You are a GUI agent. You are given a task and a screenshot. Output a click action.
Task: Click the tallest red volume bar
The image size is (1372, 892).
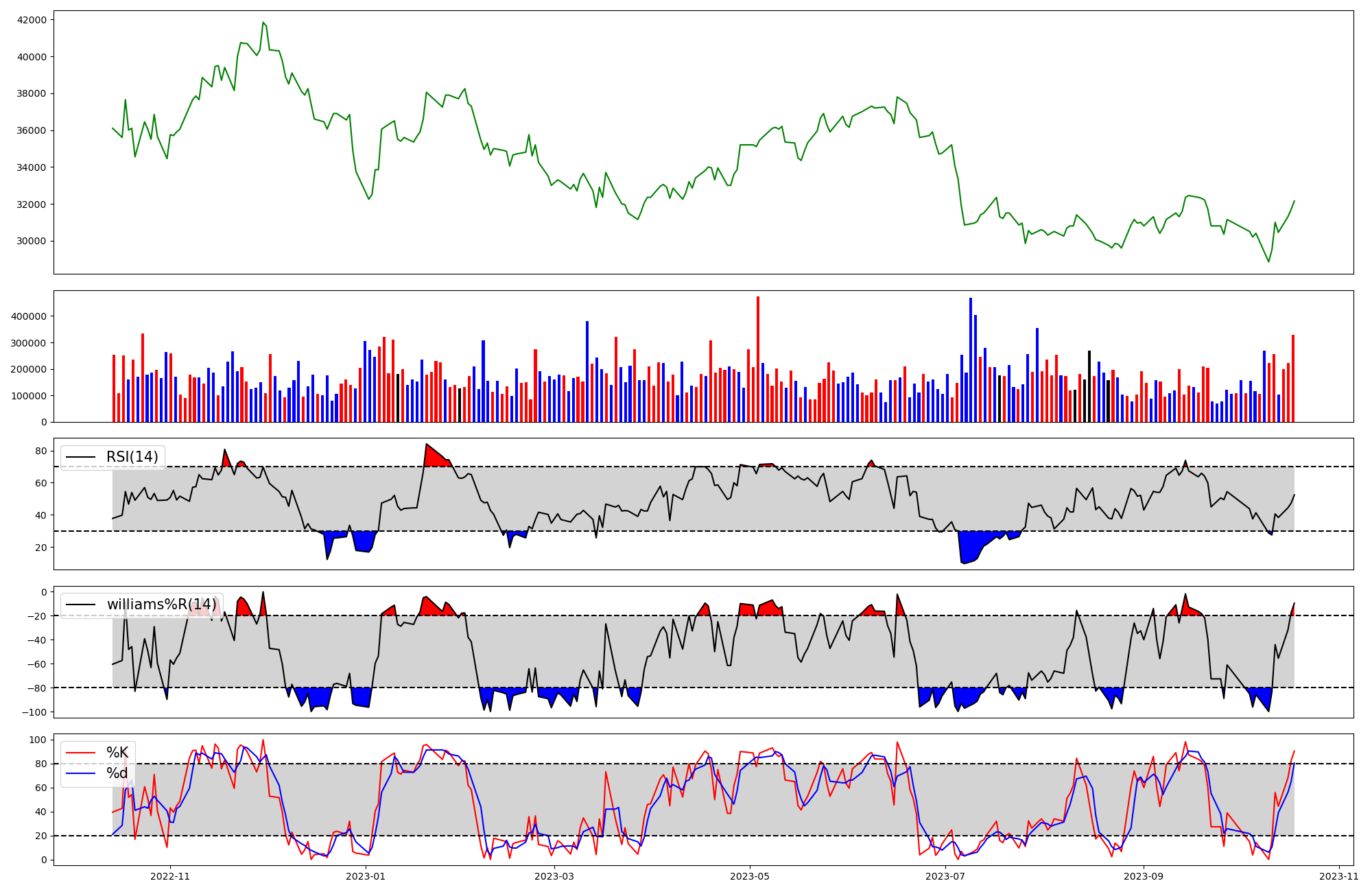(758, 360)
